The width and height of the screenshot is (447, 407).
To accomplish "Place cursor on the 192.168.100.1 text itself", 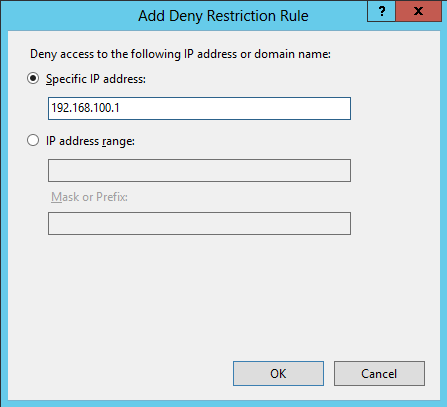I will click(85, 108).
